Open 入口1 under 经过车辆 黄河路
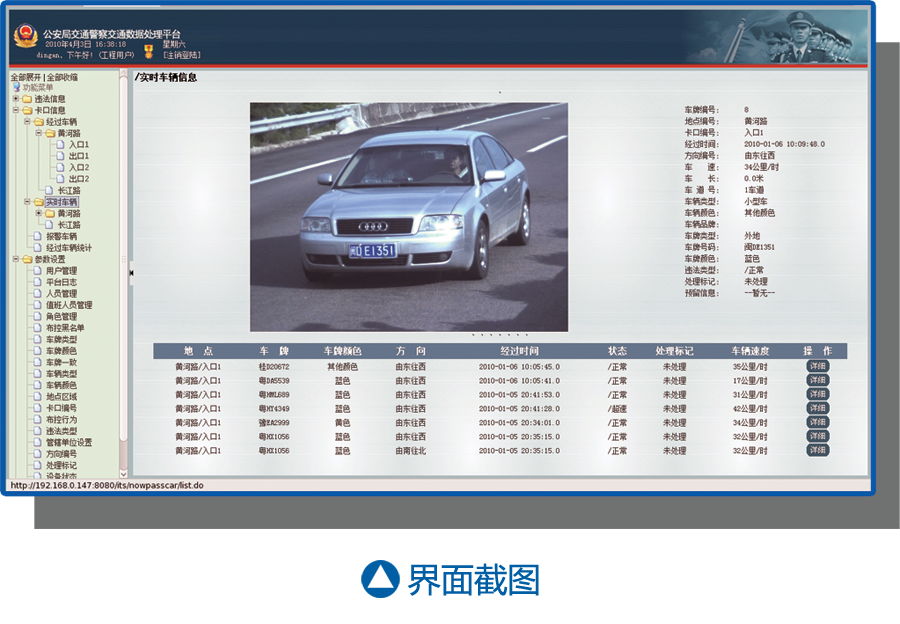This screenshot has width=900, height=624. (x=79, y=145)
